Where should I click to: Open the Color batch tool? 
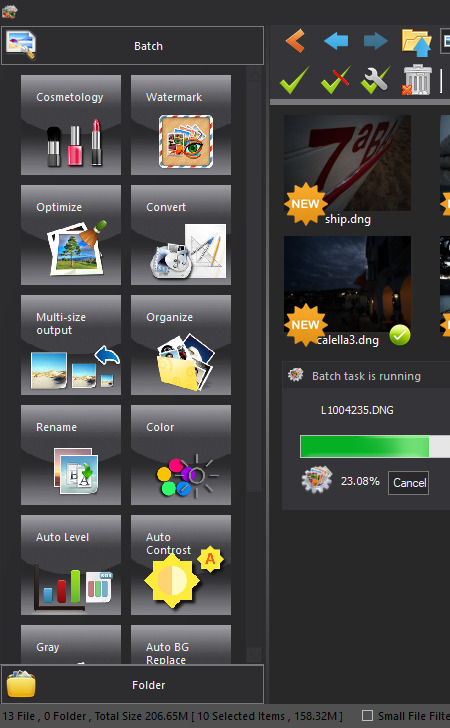[181, 455]
